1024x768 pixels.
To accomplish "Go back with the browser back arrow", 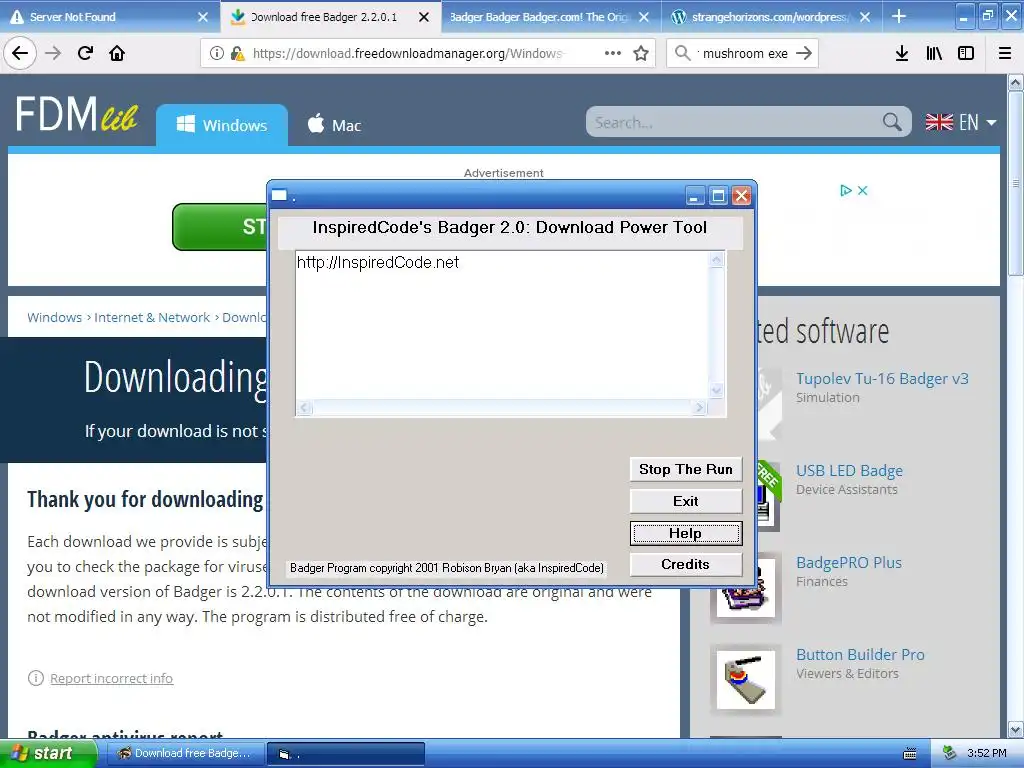I will pos(20,53).
